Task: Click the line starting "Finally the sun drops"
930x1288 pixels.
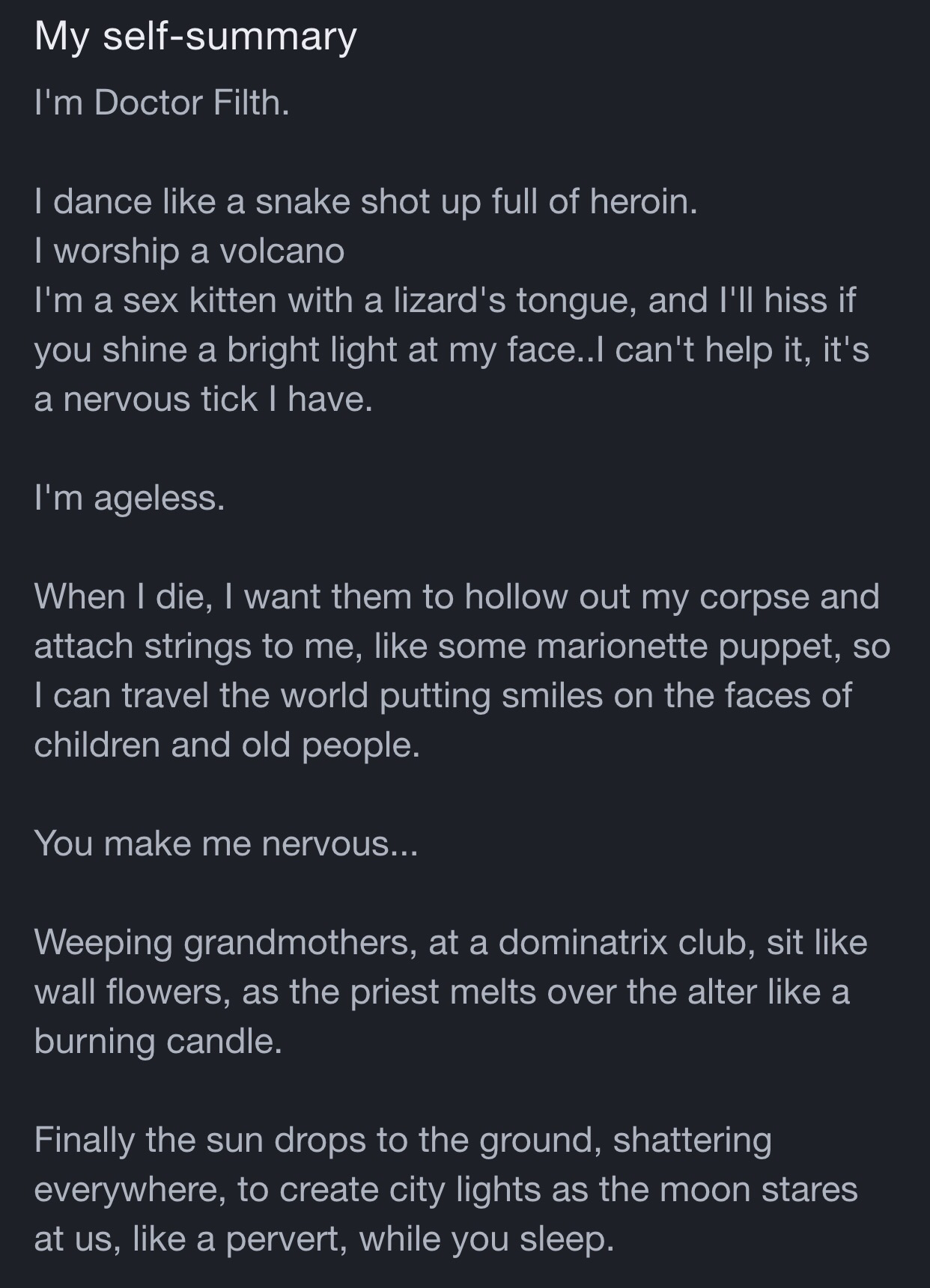Action: [x=403, y=1140]
